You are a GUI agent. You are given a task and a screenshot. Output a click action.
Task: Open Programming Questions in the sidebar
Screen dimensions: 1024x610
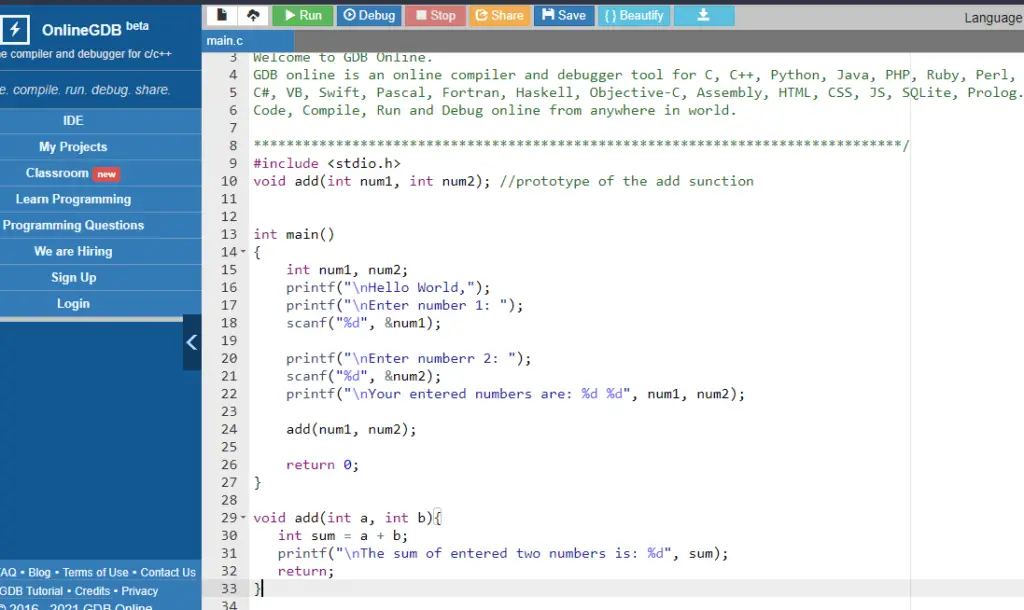coord(73,225)
